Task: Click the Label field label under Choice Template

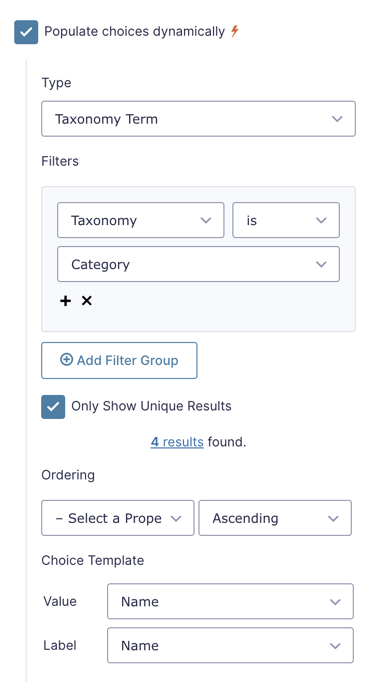Action: 60,645
